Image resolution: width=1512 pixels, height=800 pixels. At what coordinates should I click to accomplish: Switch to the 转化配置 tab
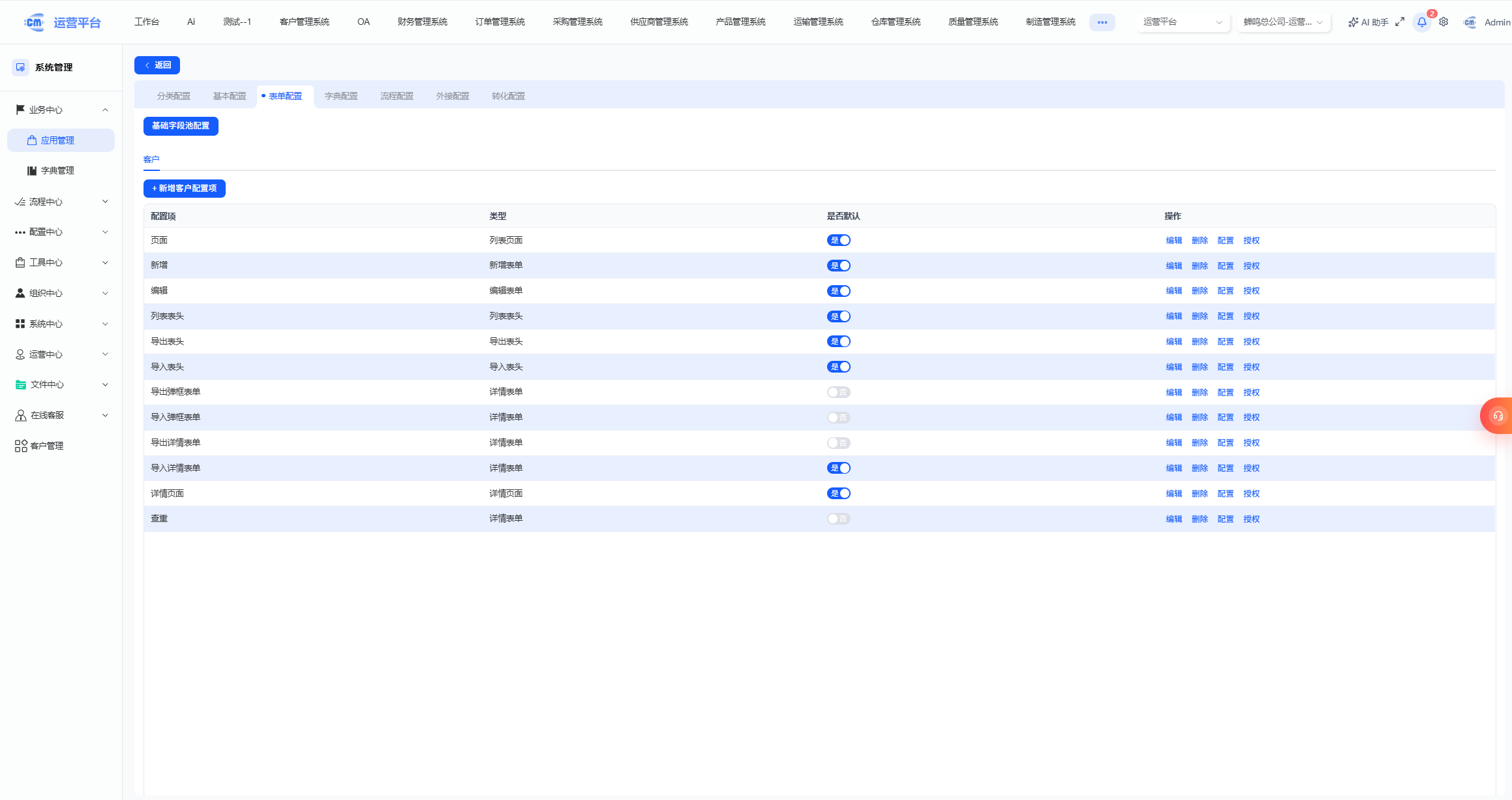[x=508, y=96]
